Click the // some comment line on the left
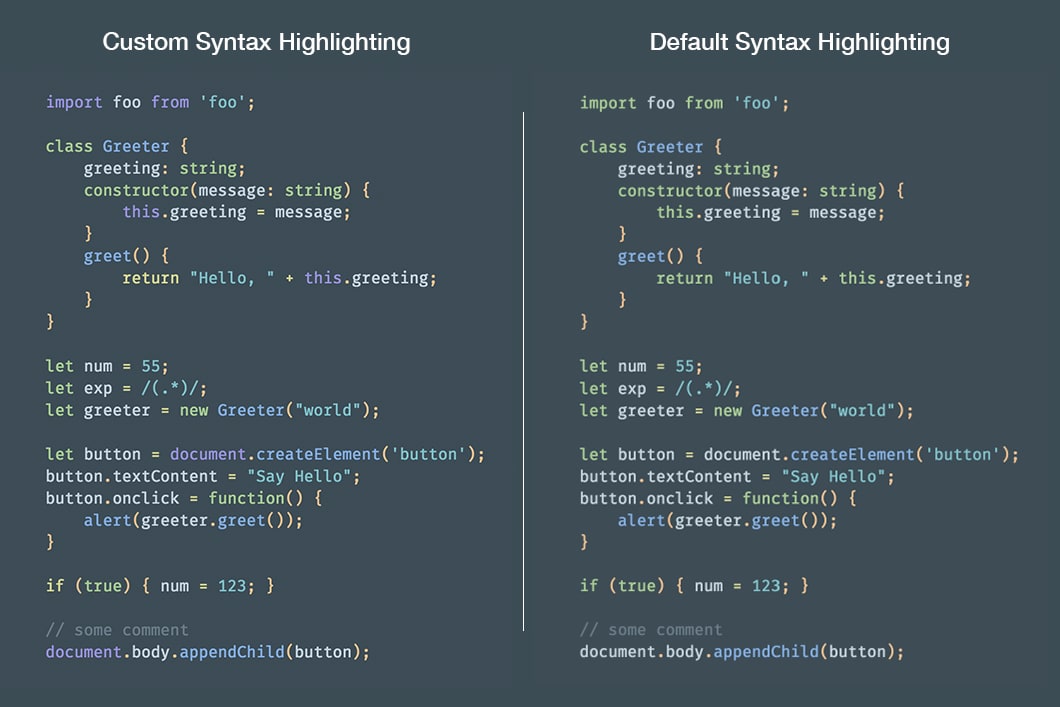Viewport: 1060px width, 707px height. click(x=115, y=629)
